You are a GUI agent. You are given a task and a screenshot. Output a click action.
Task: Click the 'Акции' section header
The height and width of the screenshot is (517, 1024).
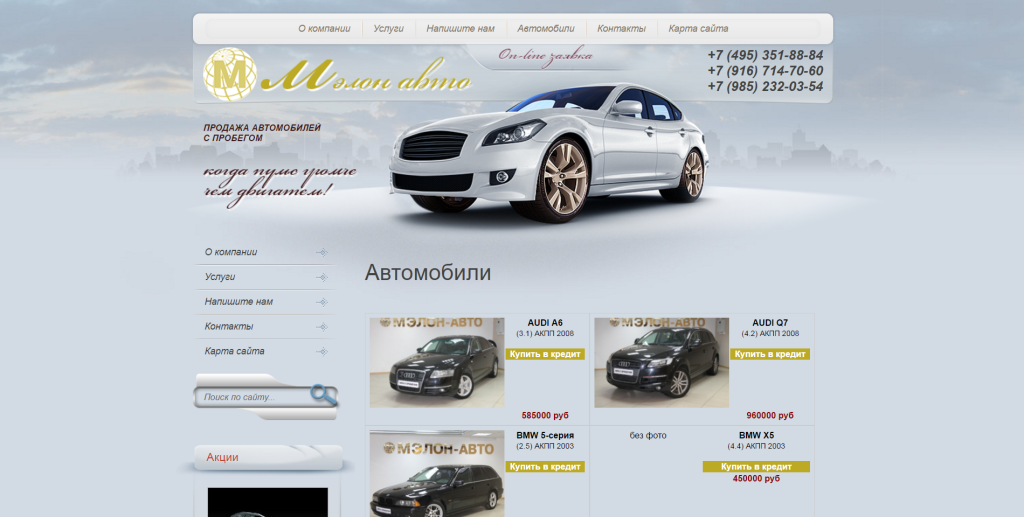[222, 457]
